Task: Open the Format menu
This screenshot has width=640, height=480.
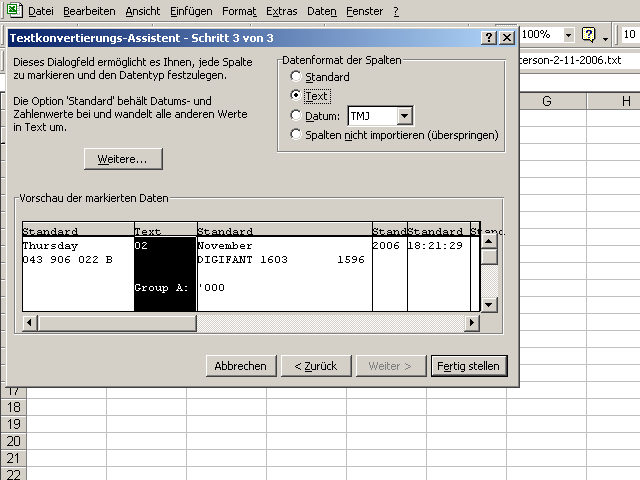Action: coord(239,11)
